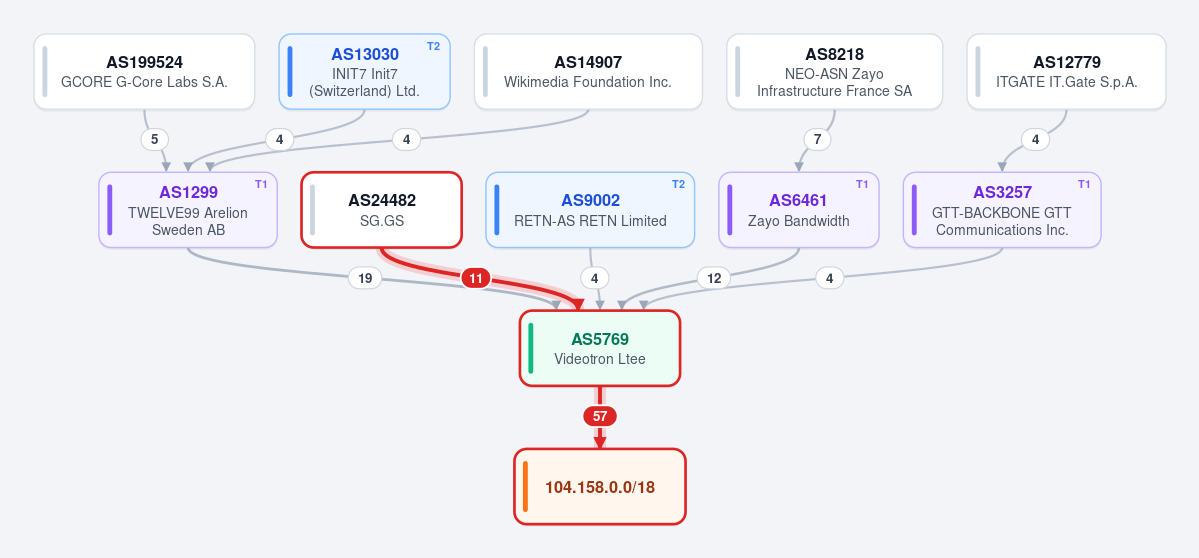Select the edge count badge 7

(x=817, y=140)
